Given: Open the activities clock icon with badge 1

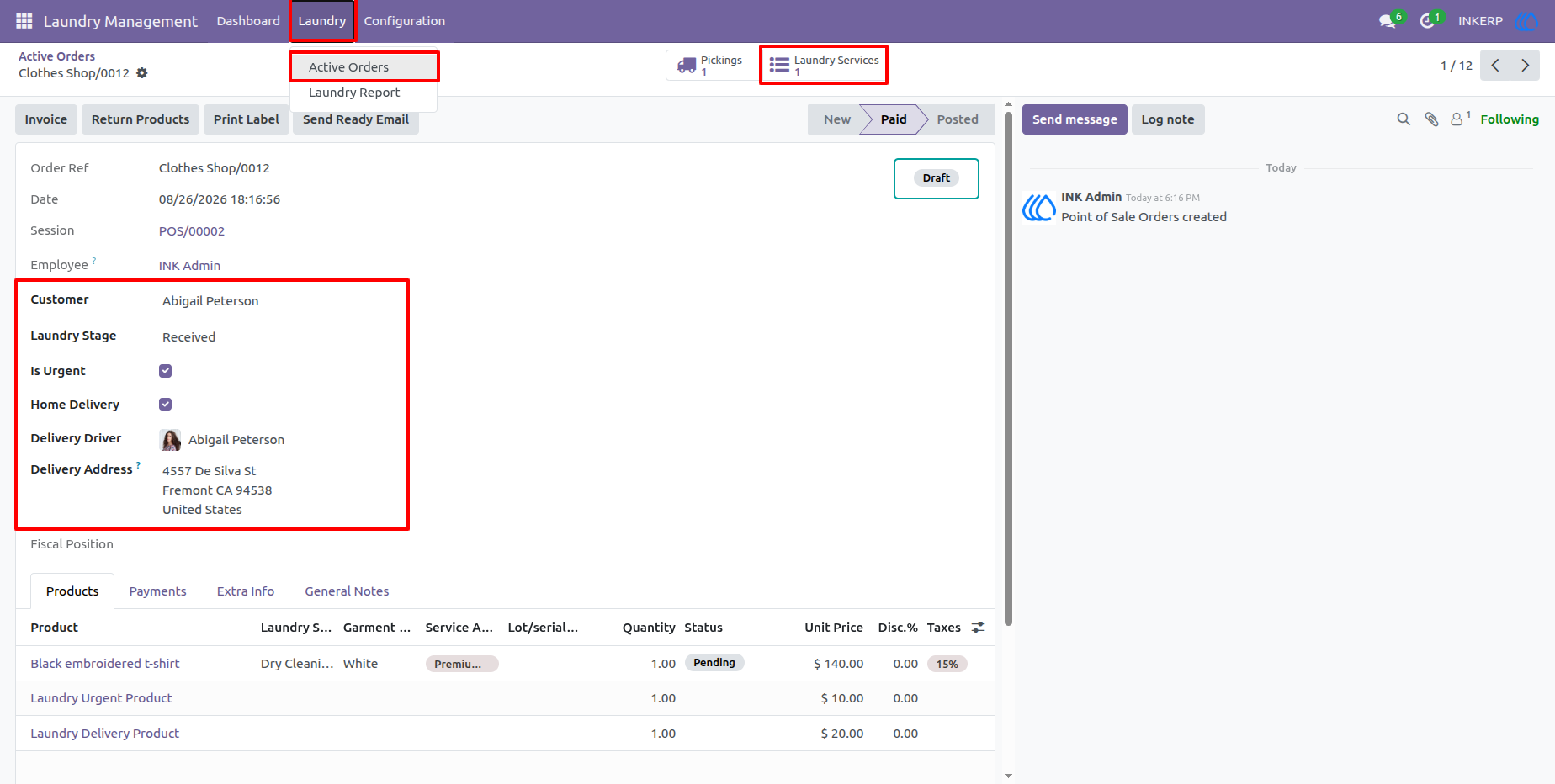Looking at the screenshot, I should pyautogui.click(x=1430, y=20).
